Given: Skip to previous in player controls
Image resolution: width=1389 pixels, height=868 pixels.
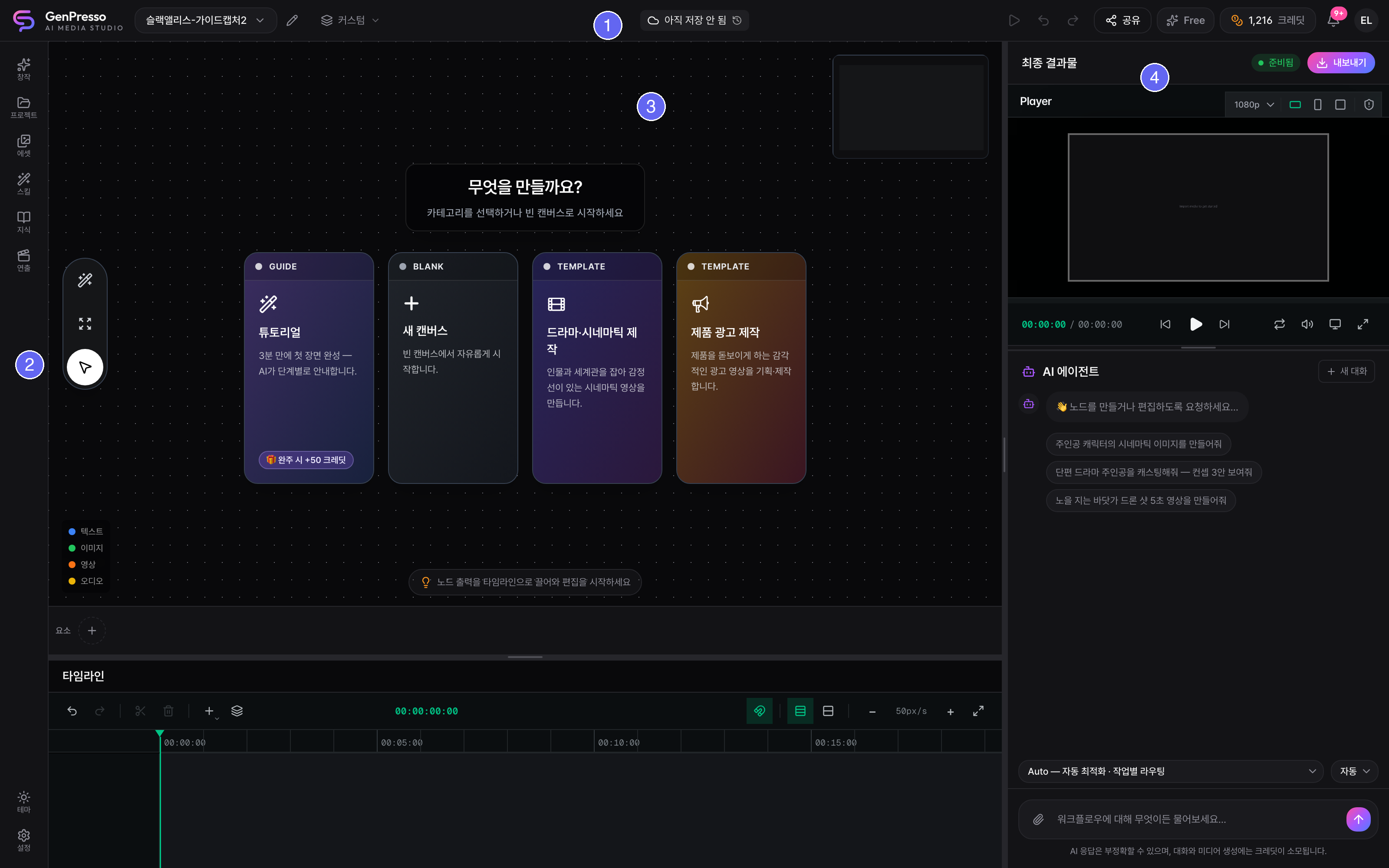Looking at the screenshot, I should pos(1165,324).
